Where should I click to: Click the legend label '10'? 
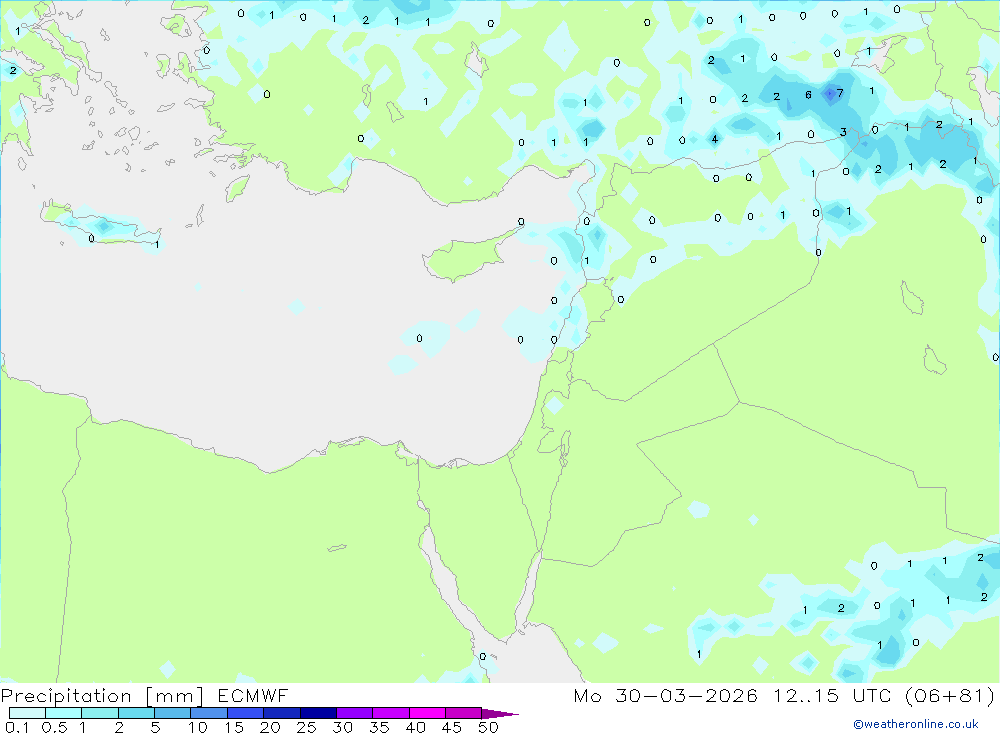pos(198,727)
